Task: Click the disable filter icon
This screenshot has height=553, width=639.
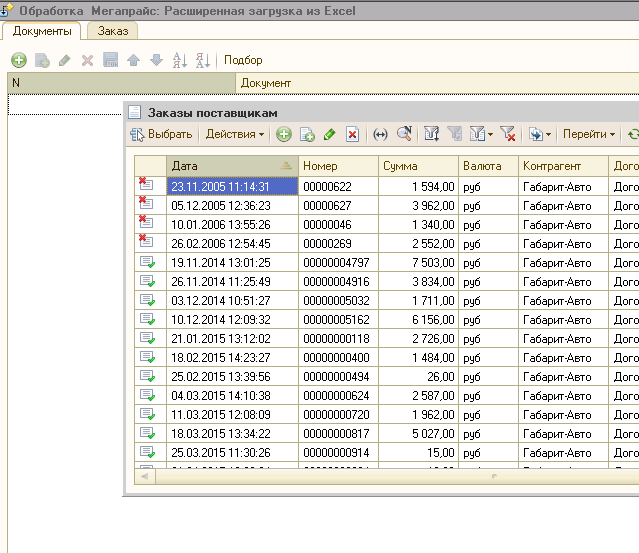Action: [508, 134]
